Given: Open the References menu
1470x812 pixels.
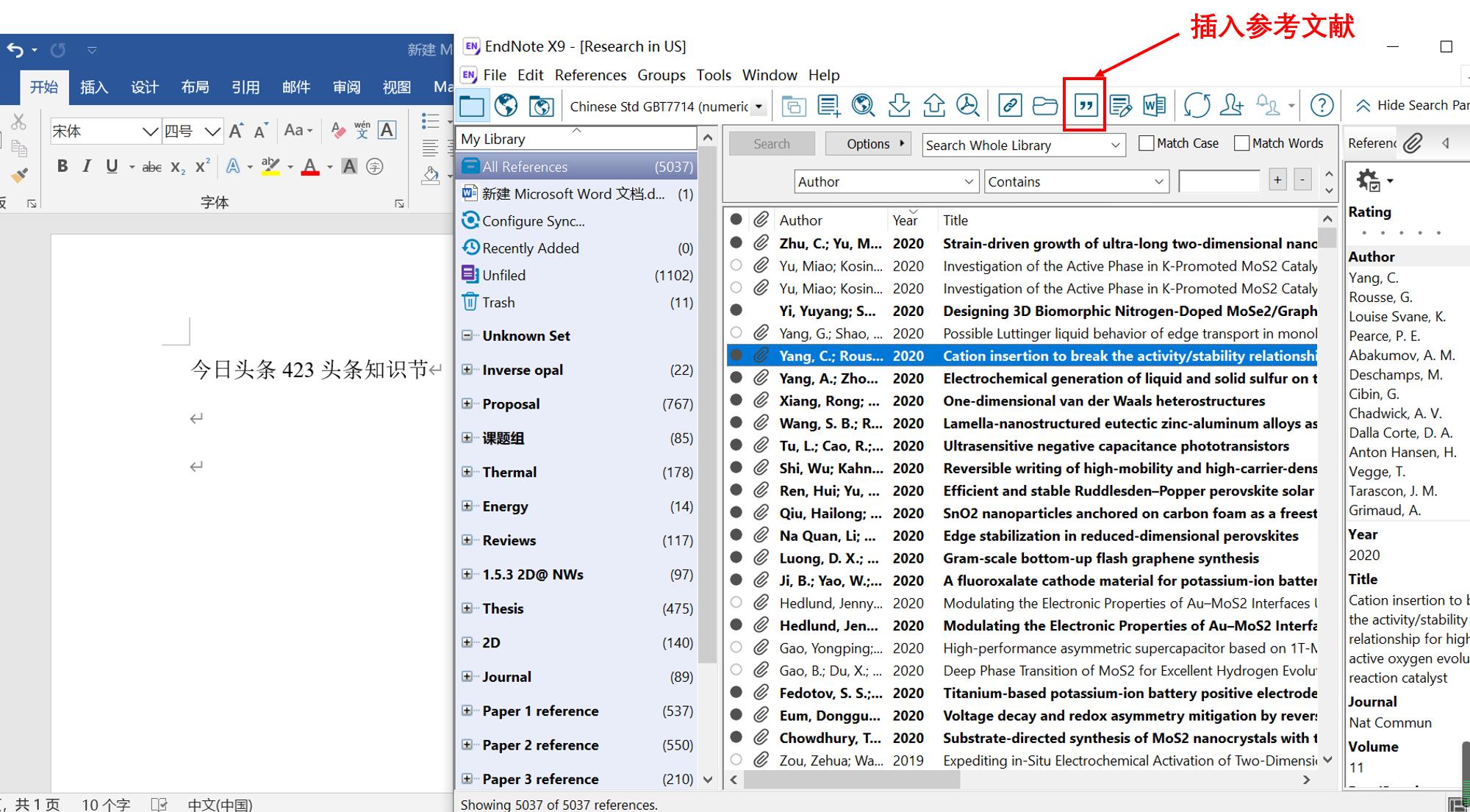Looking at the screenshot, I should (590, 75).
